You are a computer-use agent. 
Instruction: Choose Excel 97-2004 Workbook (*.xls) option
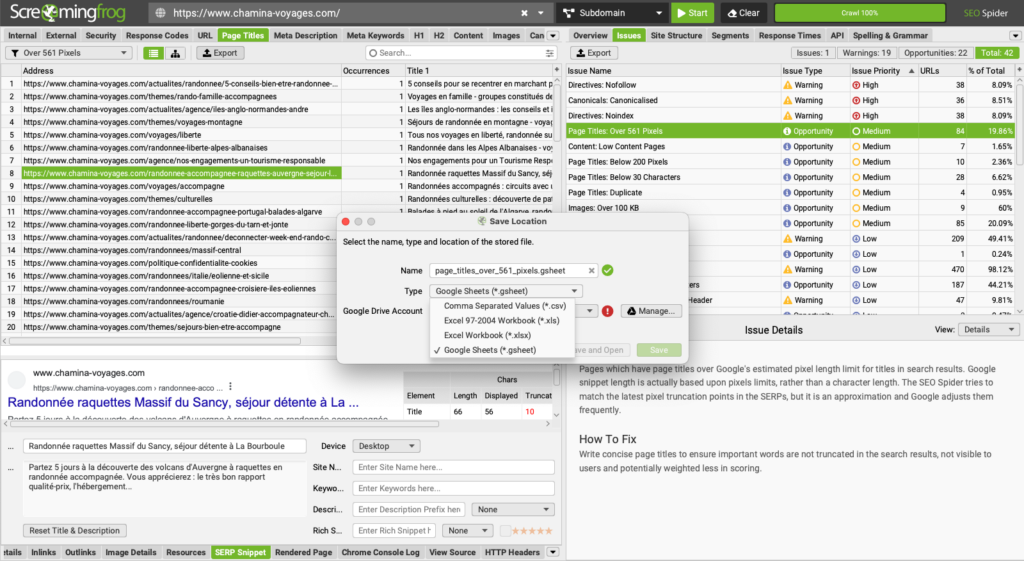(x=502, y=321)
